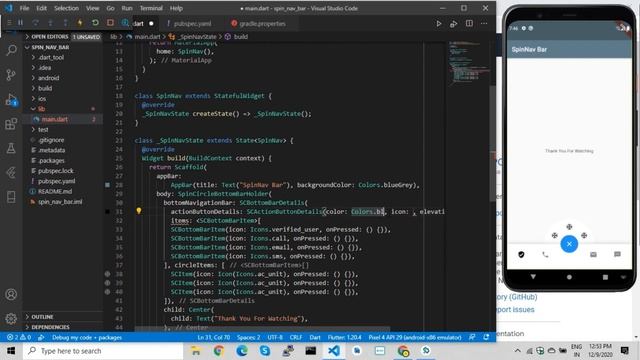Viewport: 640px width, 360px height.
Task: Tap the email icon in emulator bottom bar
Action: click(593, 255)
